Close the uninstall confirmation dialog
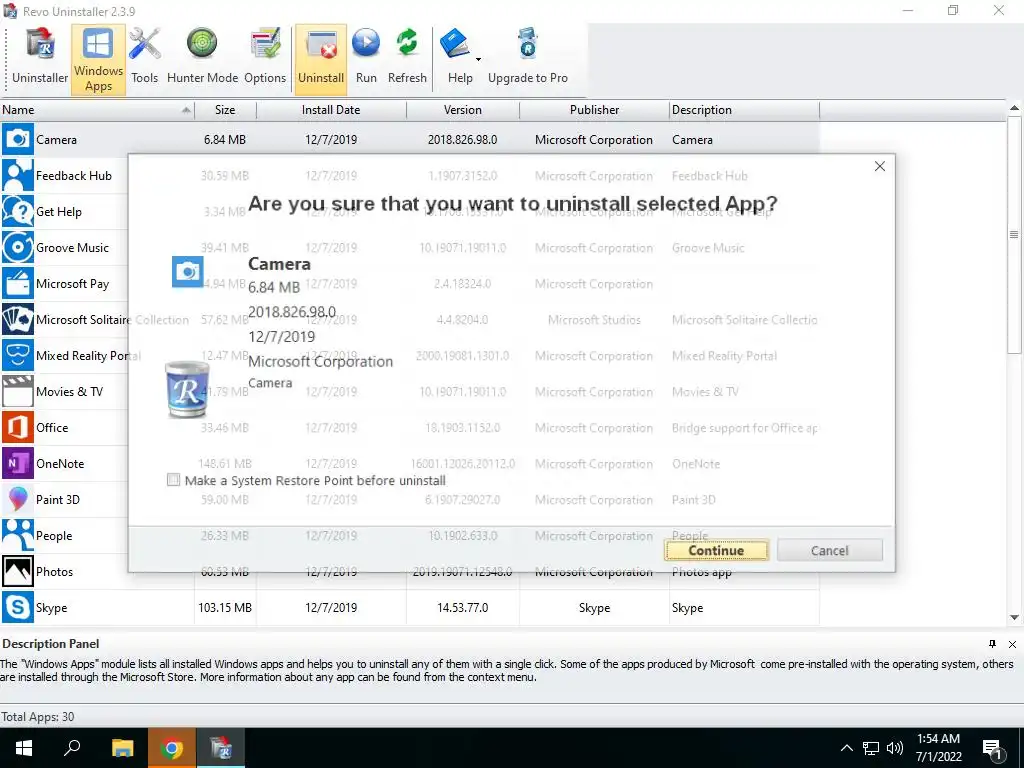Image resolution: width=1024 pixels, height=768 pixels. 880,167
